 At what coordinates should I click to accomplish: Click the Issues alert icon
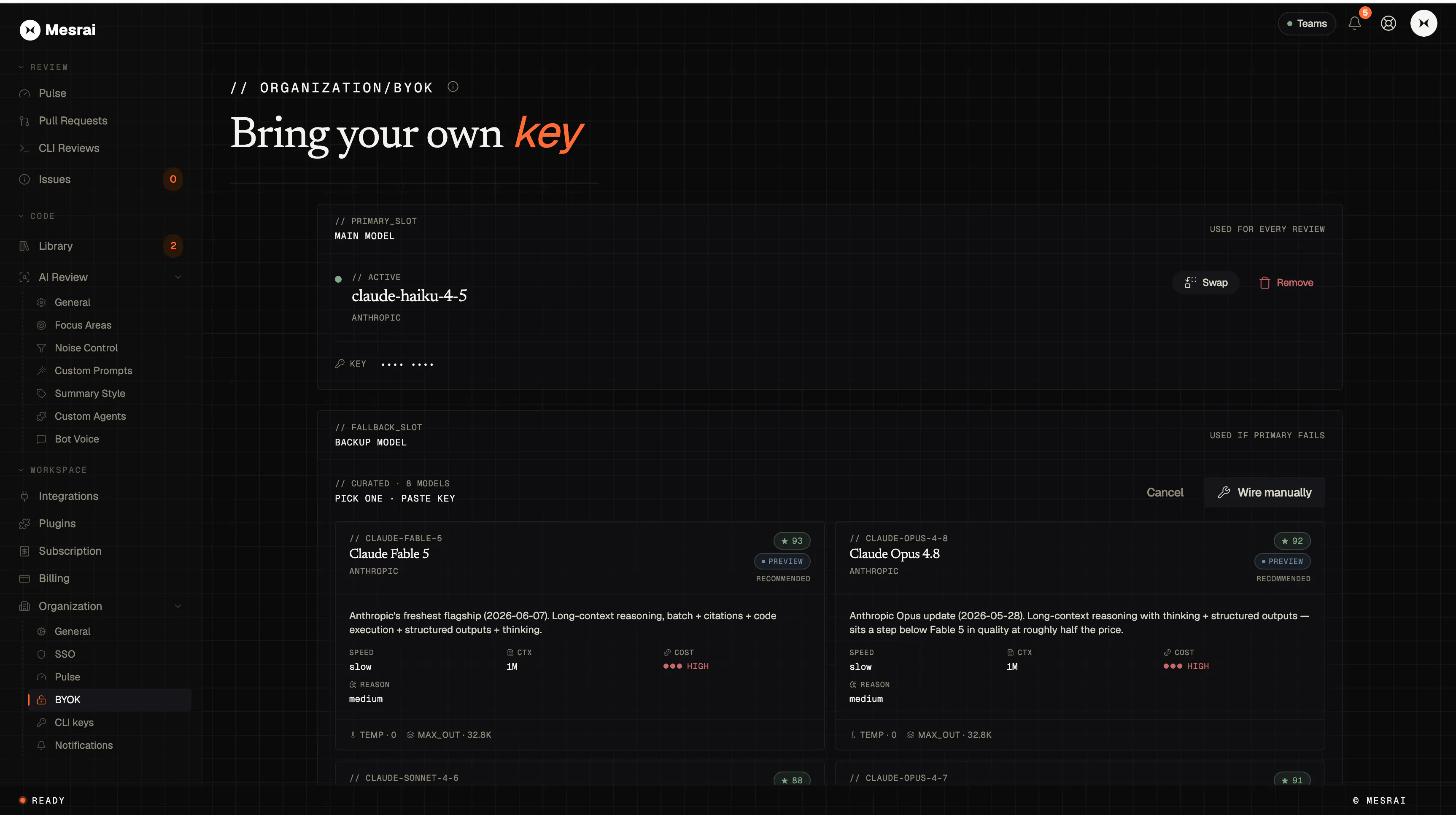pos(24,179)
